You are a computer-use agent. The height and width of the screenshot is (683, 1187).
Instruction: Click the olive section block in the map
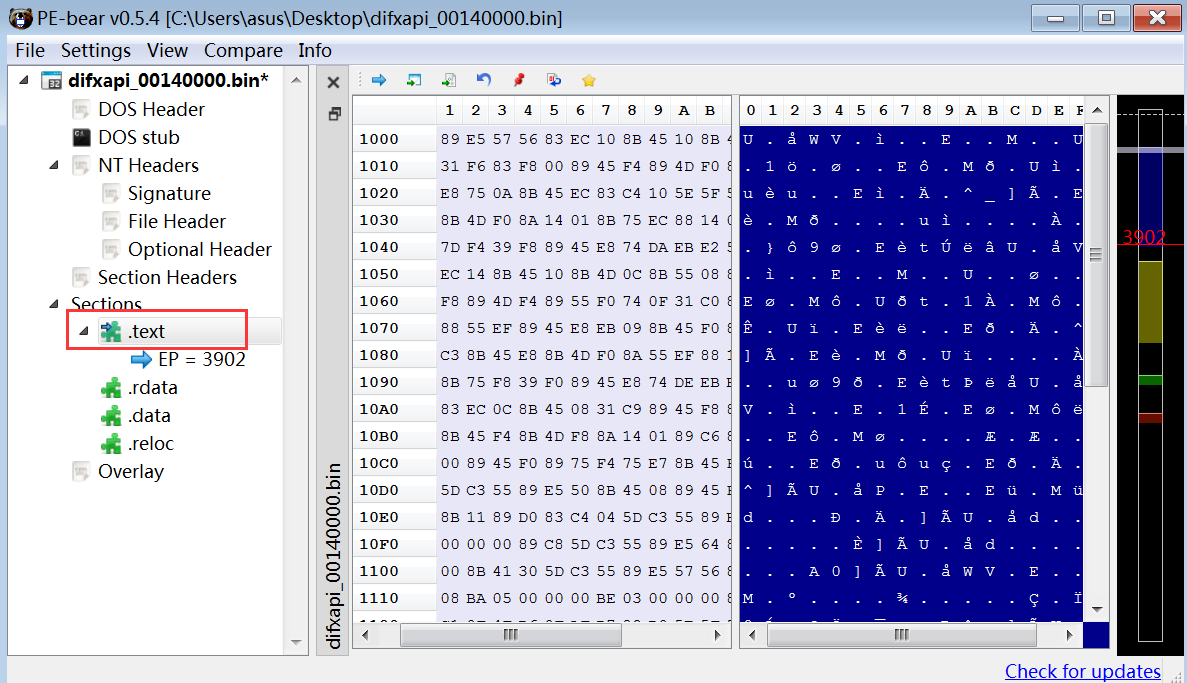coord(1150,302)
